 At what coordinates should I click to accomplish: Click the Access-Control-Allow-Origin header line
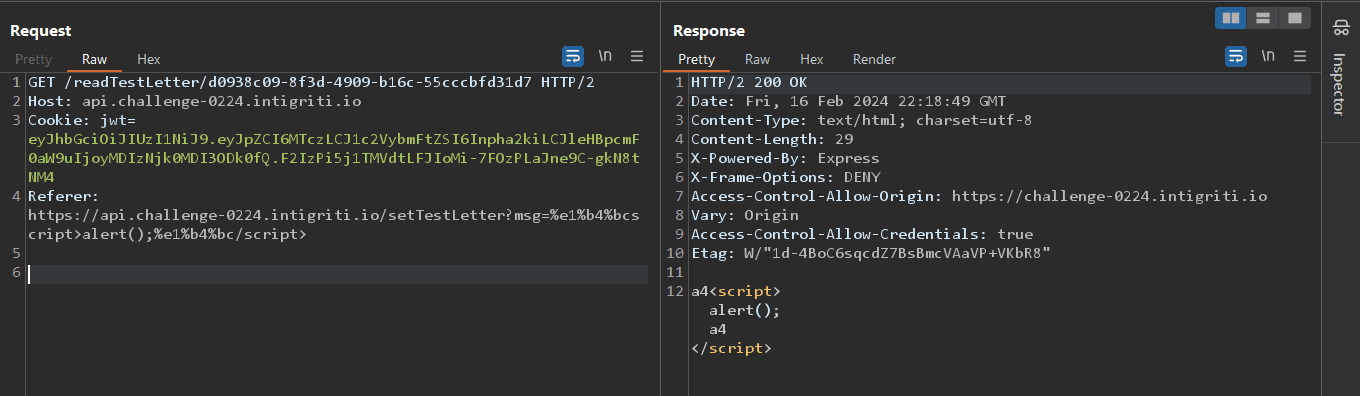point(979,196)
